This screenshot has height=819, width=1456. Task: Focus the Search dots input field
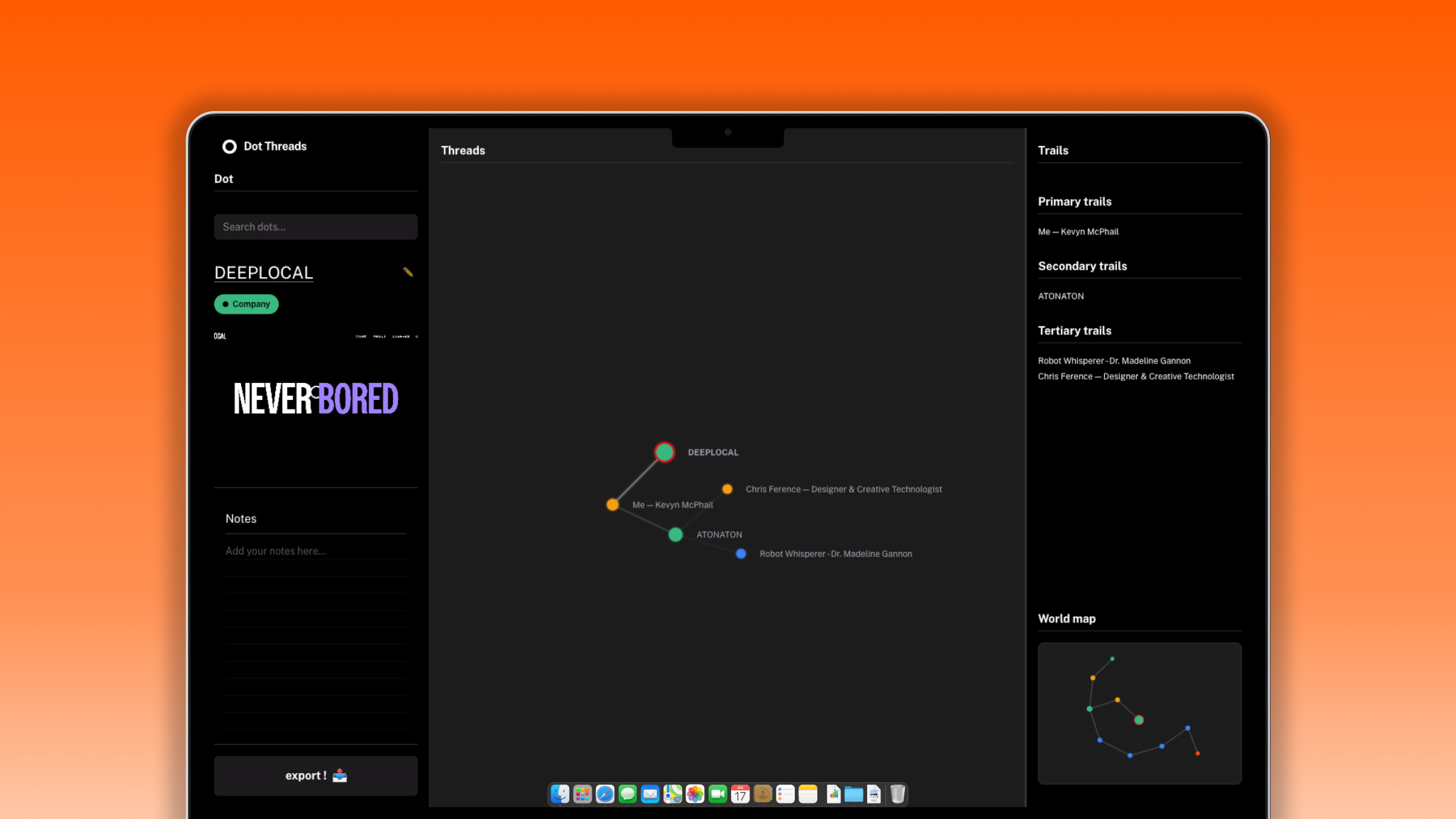[x=315, y=227]
